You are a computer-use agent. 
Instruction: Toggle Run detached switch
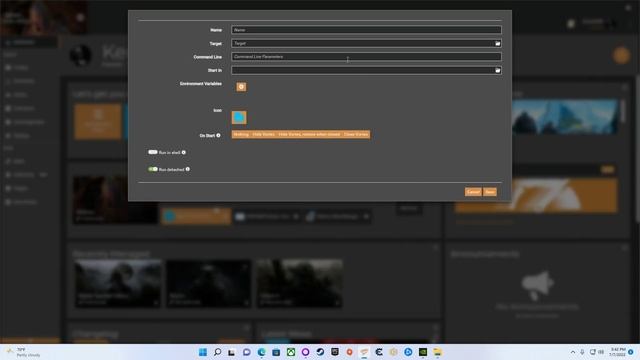(153, 169)
